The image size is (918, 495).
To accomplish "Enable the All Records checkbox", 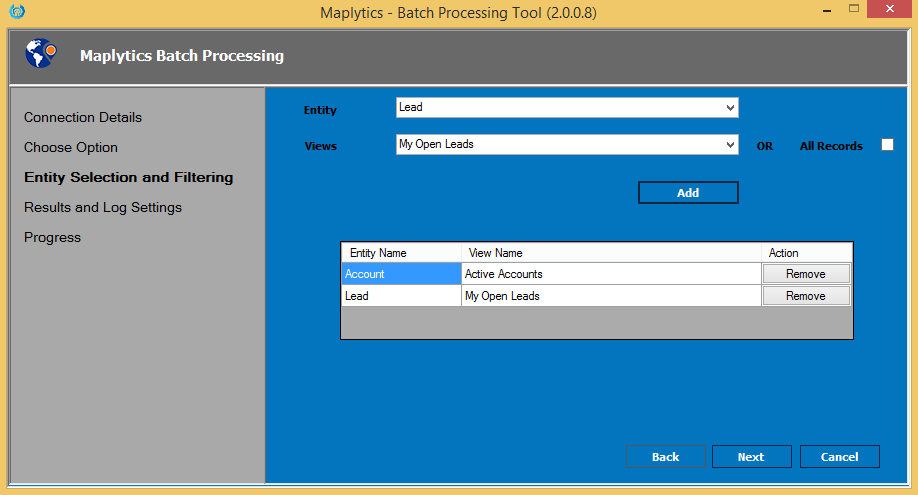I will click(886, 145).
